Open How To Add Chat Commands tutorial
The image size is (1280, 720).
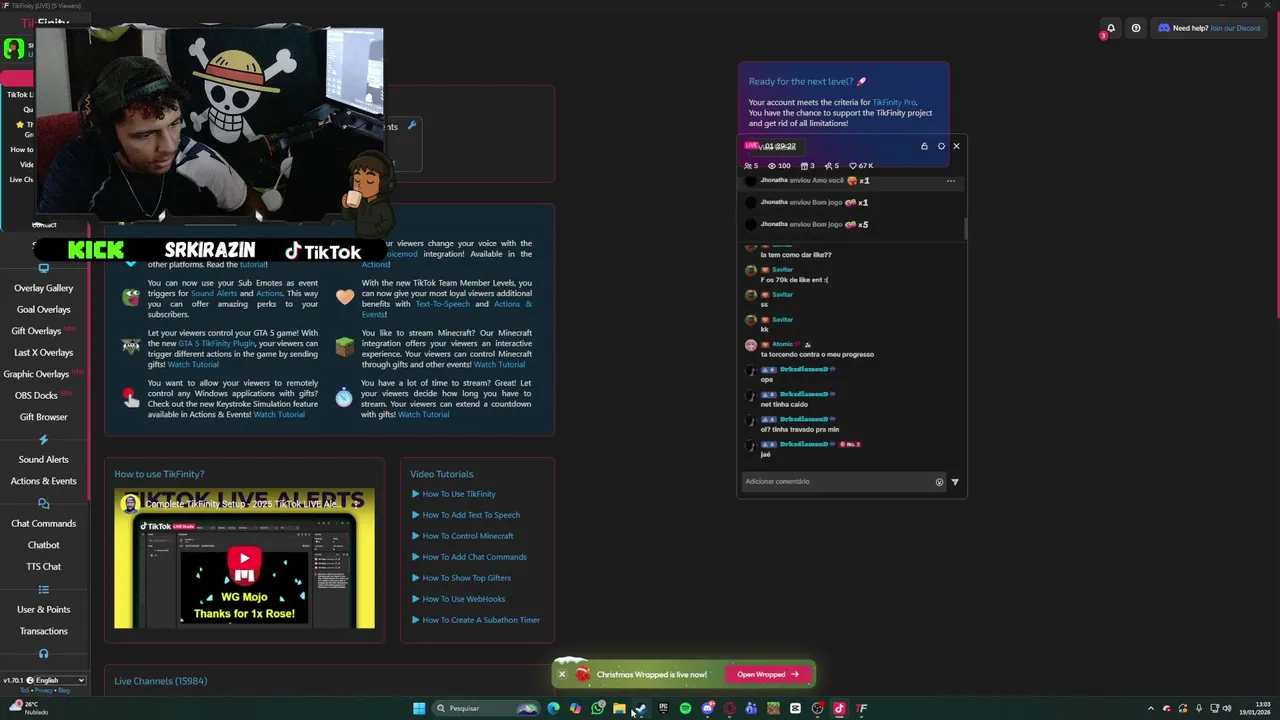[x=474, y=557]
